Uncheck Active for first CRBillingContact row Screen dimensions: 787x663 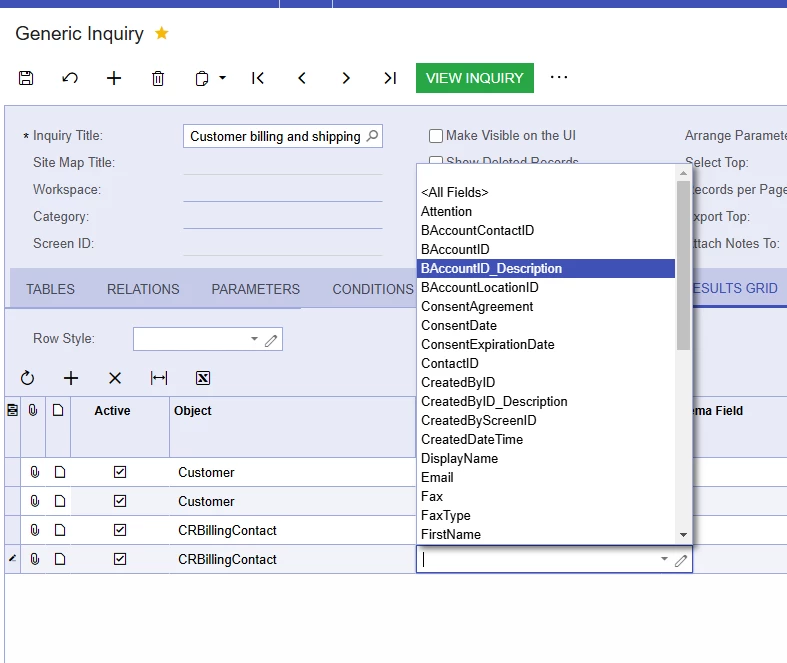point(120,531)
